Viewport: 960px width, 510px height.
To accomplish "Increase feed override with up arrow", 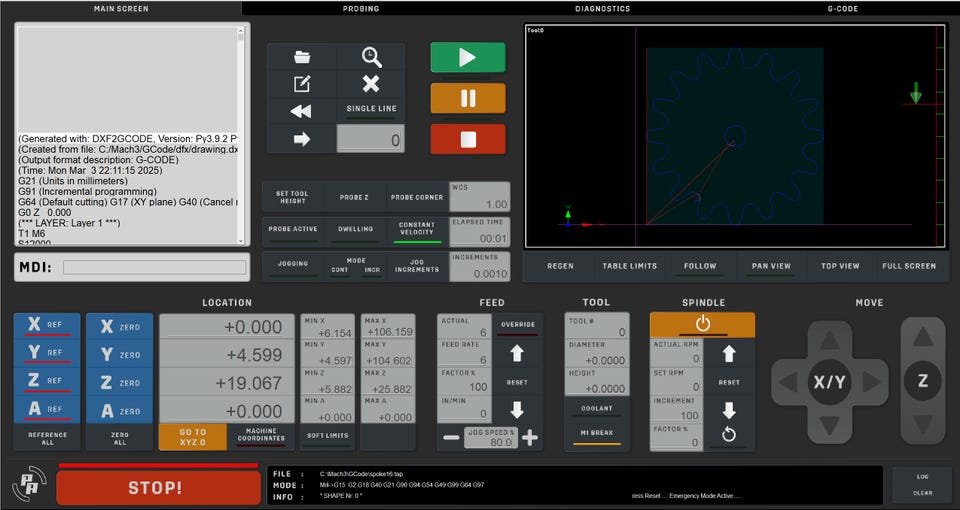I will 517,353.
